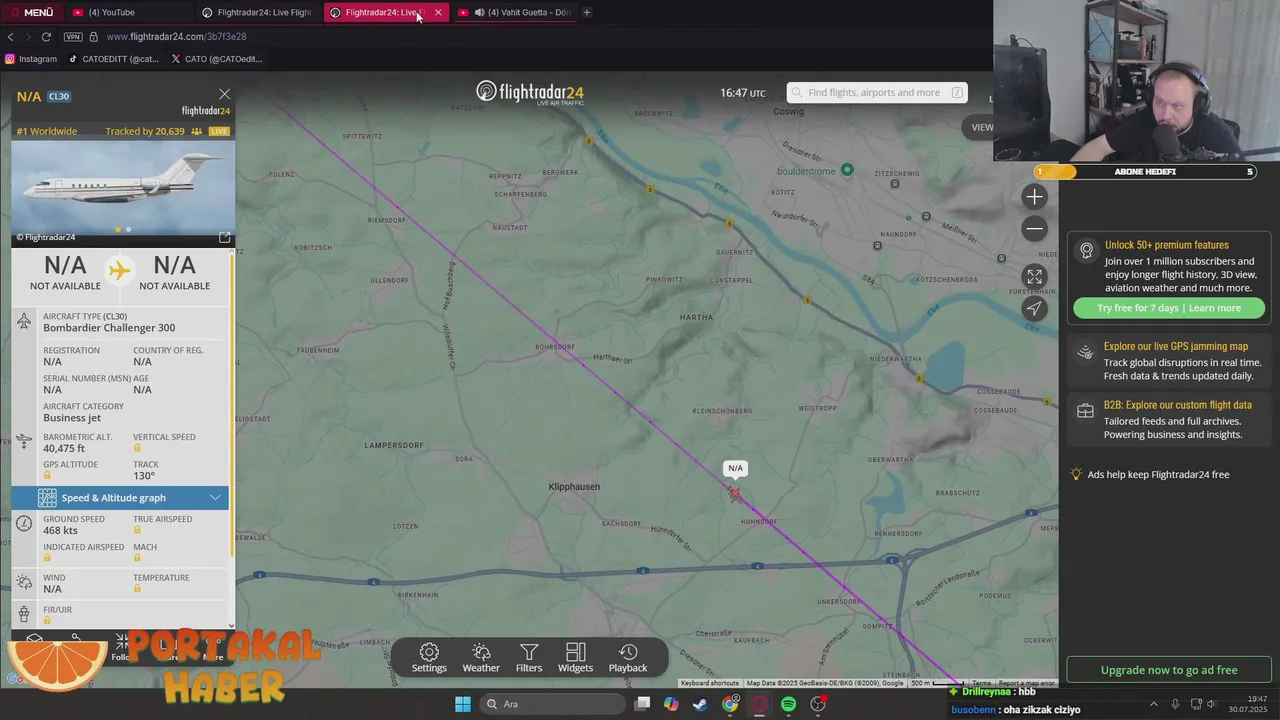1280x720 pixels.
Task: Click Upgrade now to go ad free
Action: tap(1169, 670)
